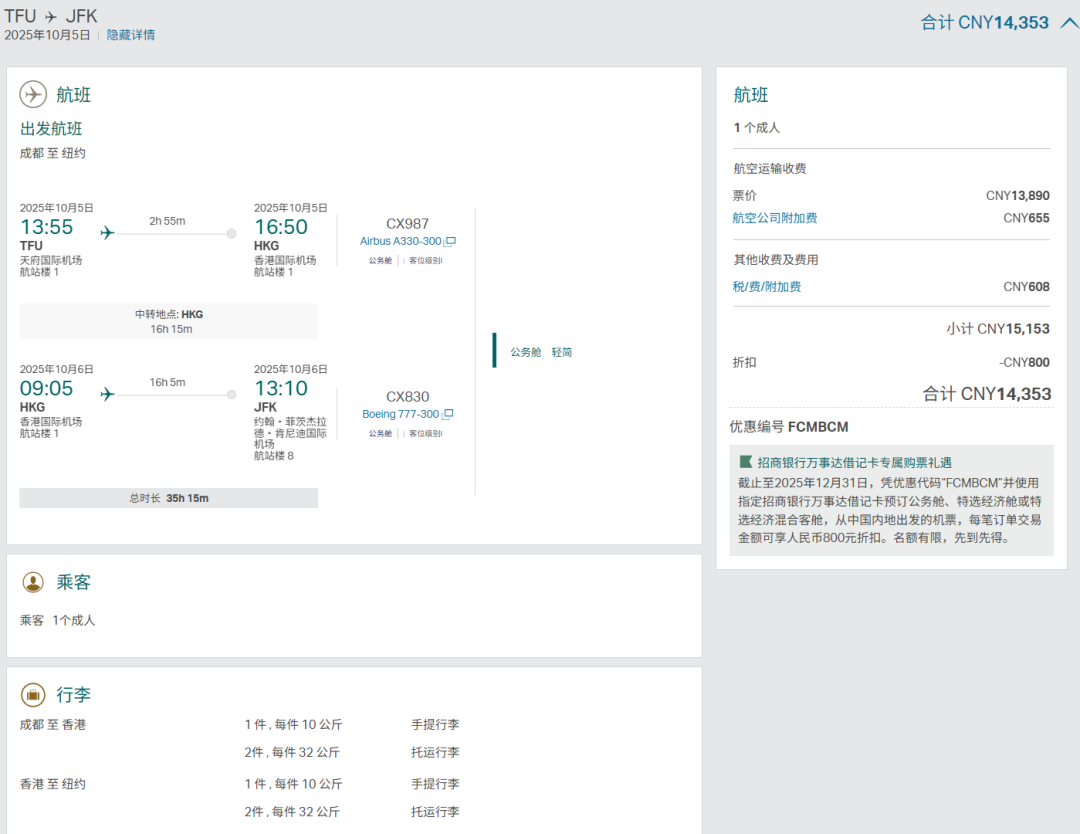Open 税/费/附加费 tax breakdown
The image size is (1080, 834).
tap(767, 287)
